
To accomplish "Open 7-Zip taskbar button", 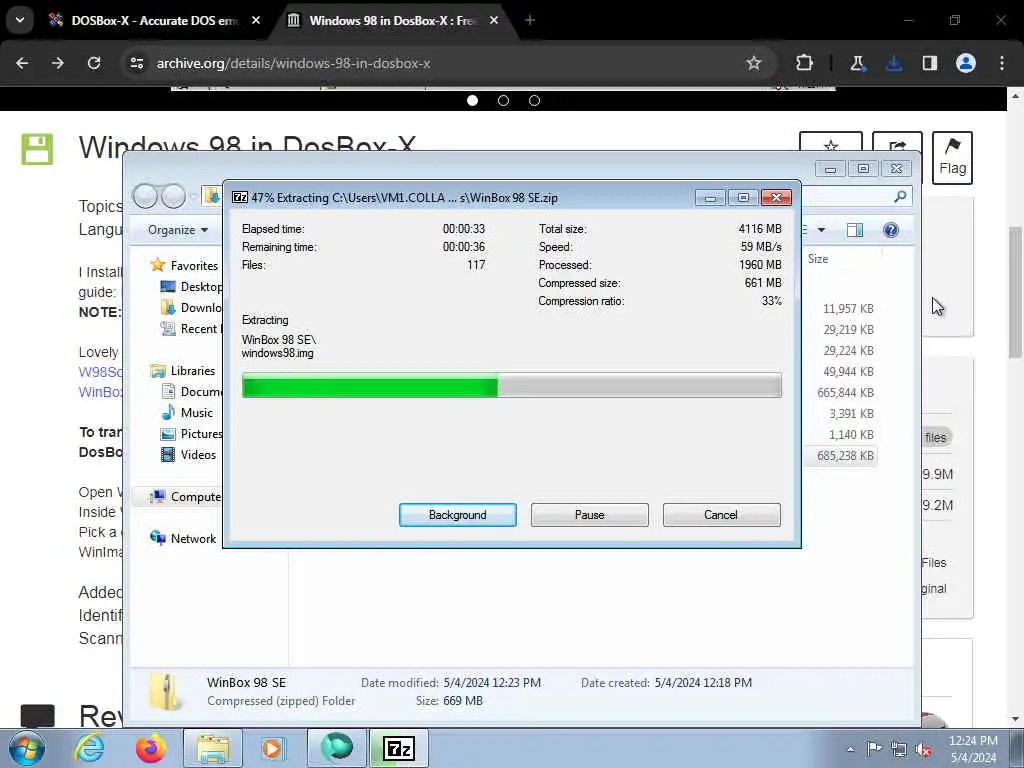I will tap(399, 748).
